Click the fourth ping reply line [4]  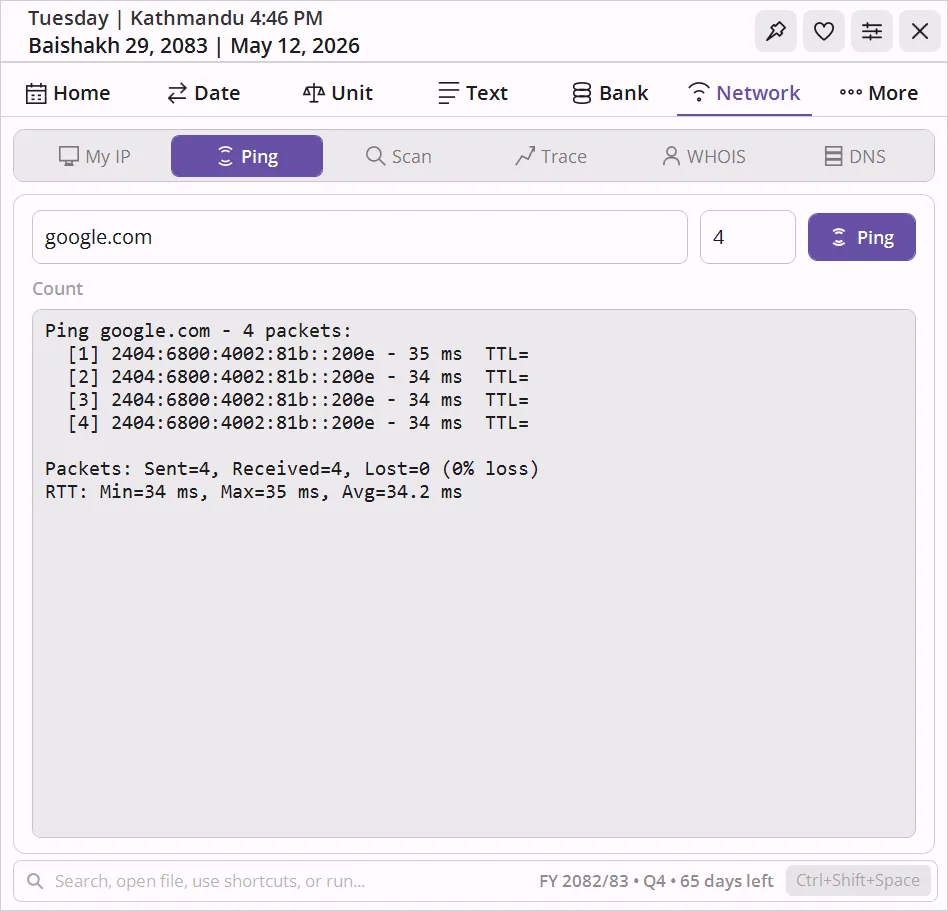[298, 423]
